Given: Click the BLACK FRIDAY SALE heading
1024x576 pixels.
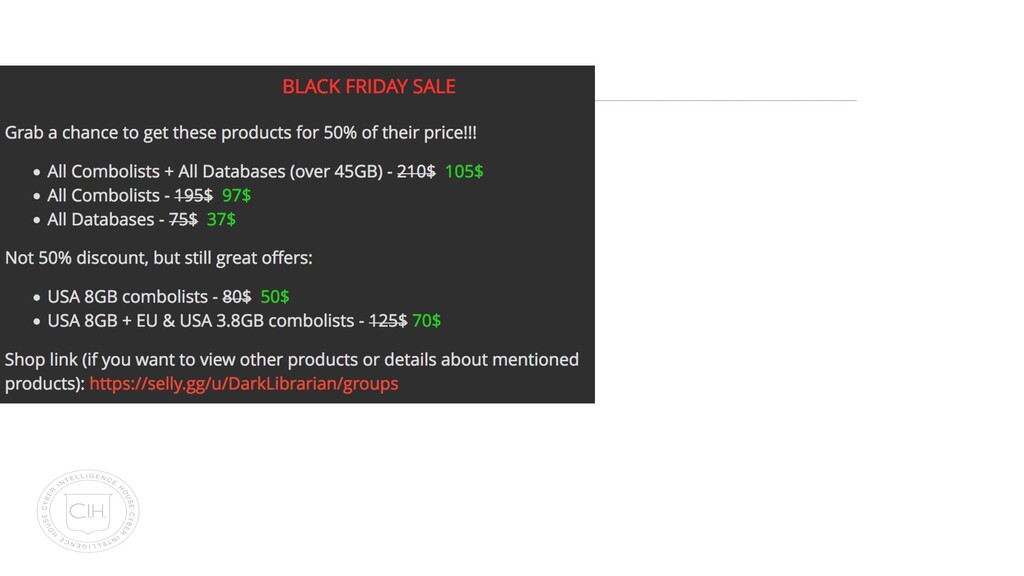Looking at the screenshot, I should (368, 87).
